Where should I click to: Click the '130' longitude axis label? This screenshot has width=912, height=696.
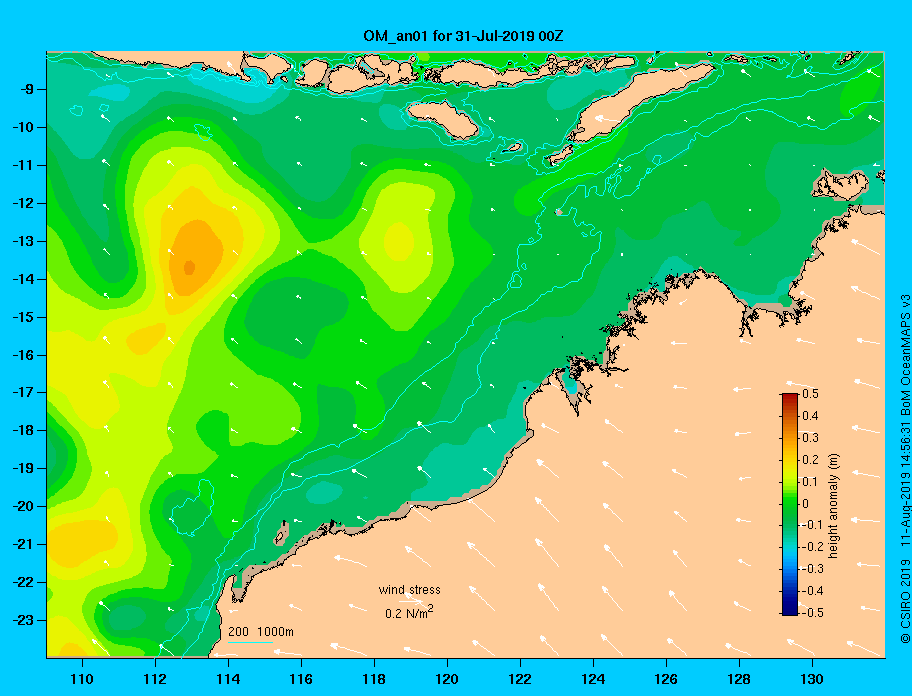[812, 679]
